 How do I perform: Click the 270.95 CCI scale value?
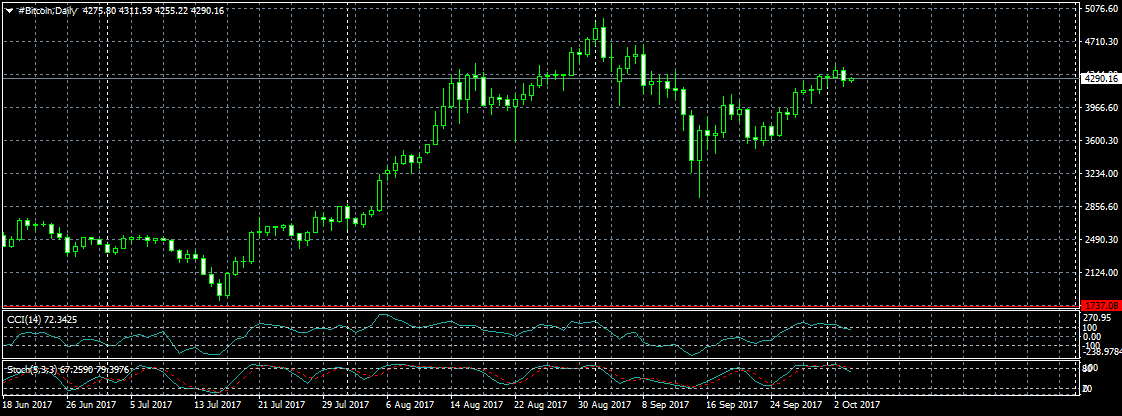1097,318
